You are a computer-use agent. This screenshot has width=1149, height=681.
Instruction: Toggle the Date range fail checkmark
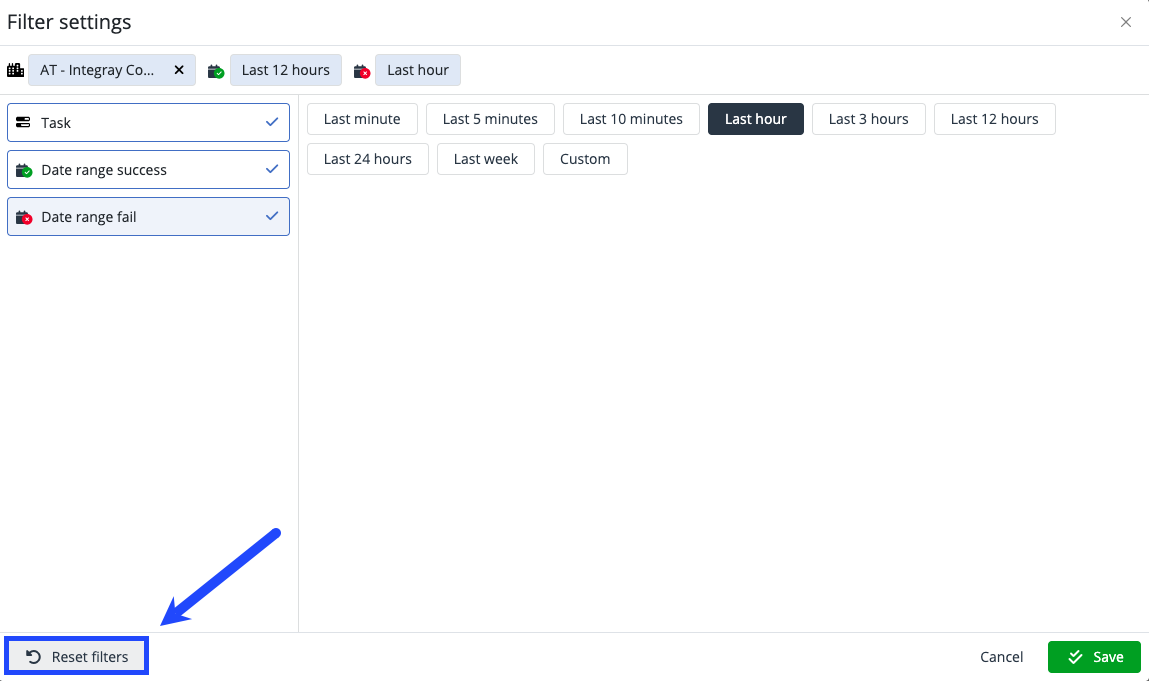click(272, 216)
